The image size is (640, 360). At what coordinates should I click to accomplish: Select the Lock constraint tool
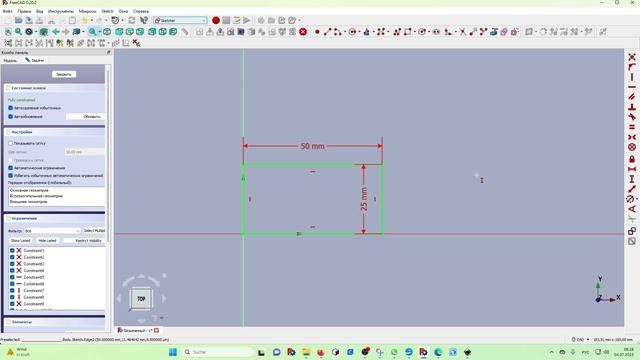click(x=632, y=159)
